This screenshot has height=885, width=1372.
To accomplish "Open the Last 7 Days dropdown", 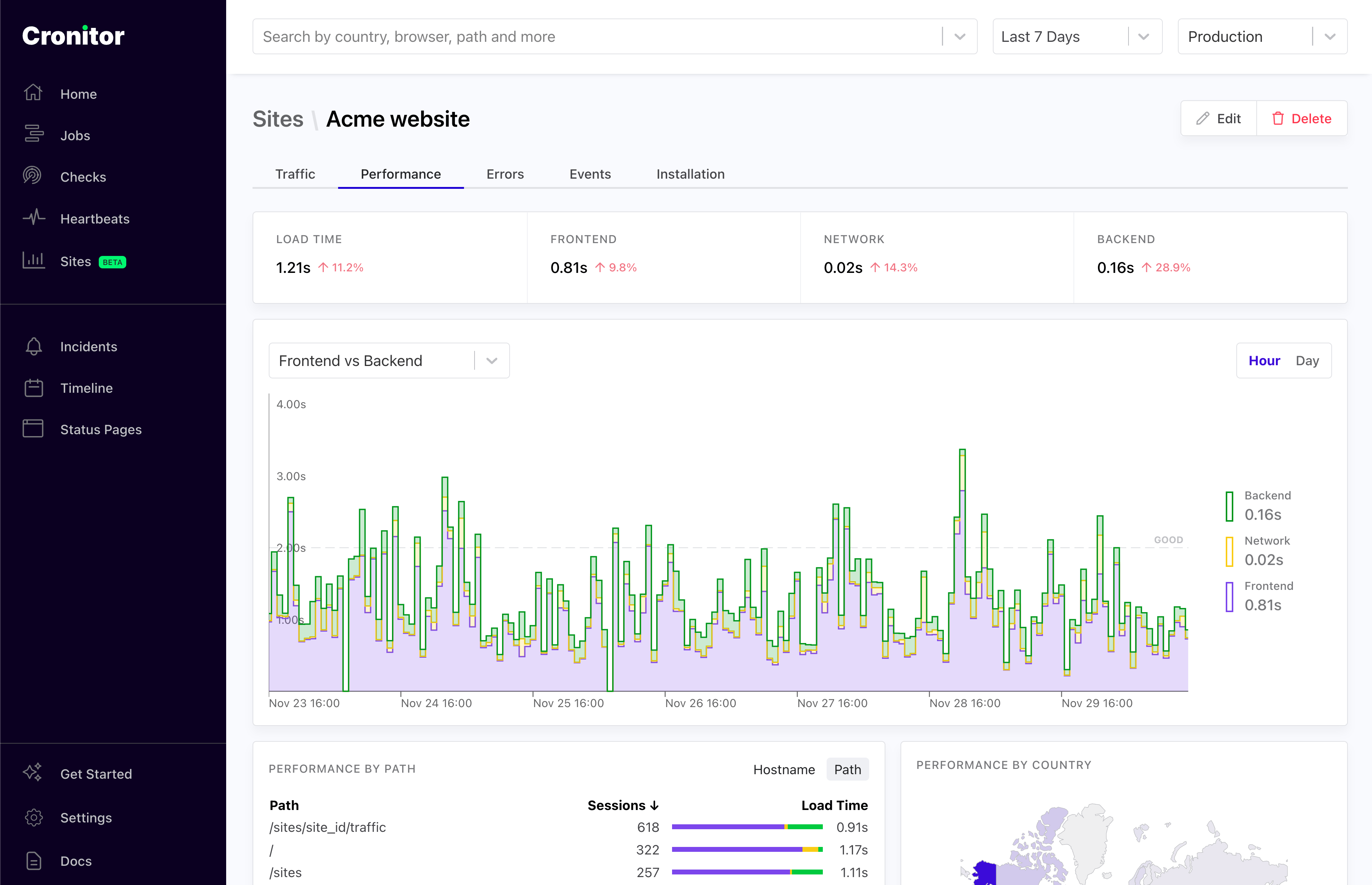I will [x=1077, y=37].
